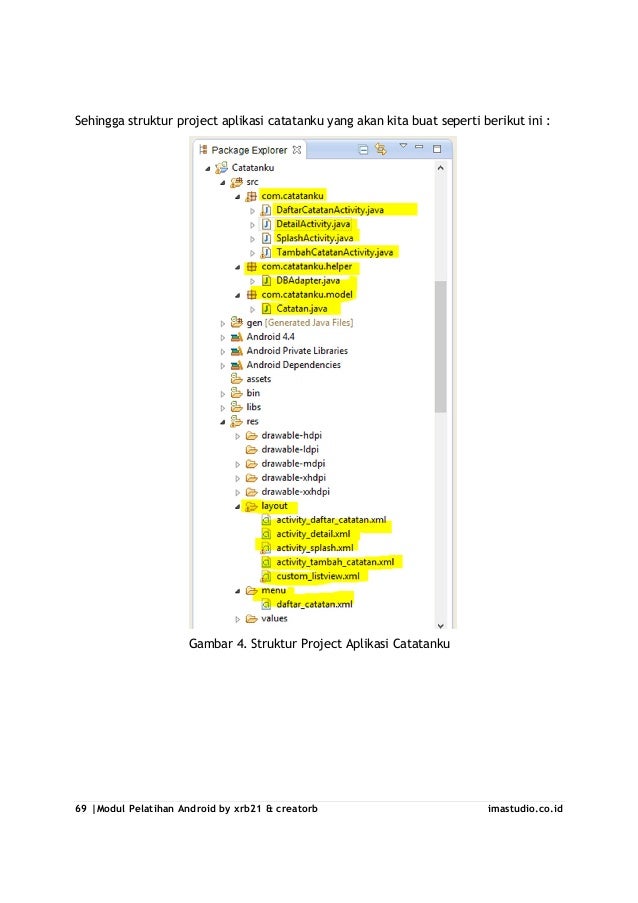
Task: Collapse the com.catatanku package node
Action: pos(237,197)
